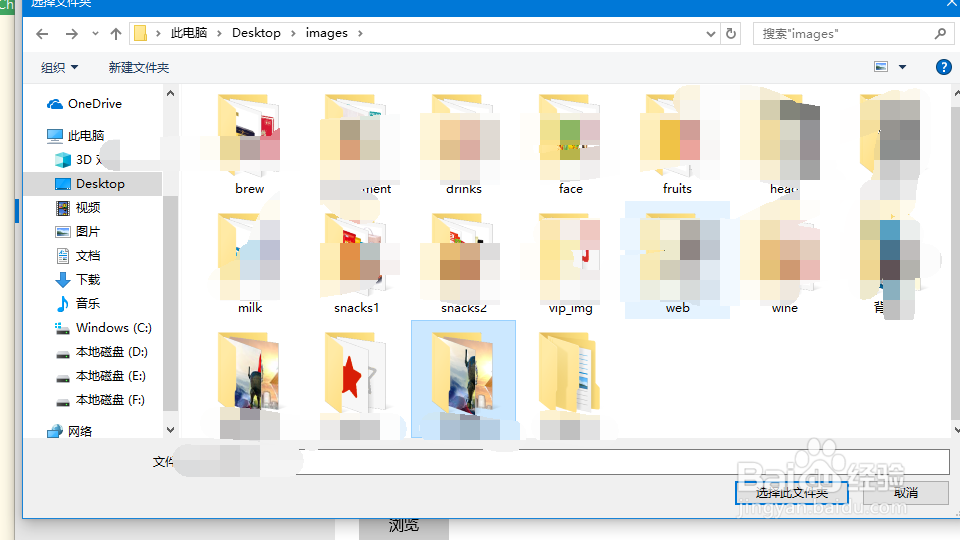Select 图片 in the navigation pane
The height and width of the screenshot is (540, 960).
pyautogui.click(x=77, y=231)
